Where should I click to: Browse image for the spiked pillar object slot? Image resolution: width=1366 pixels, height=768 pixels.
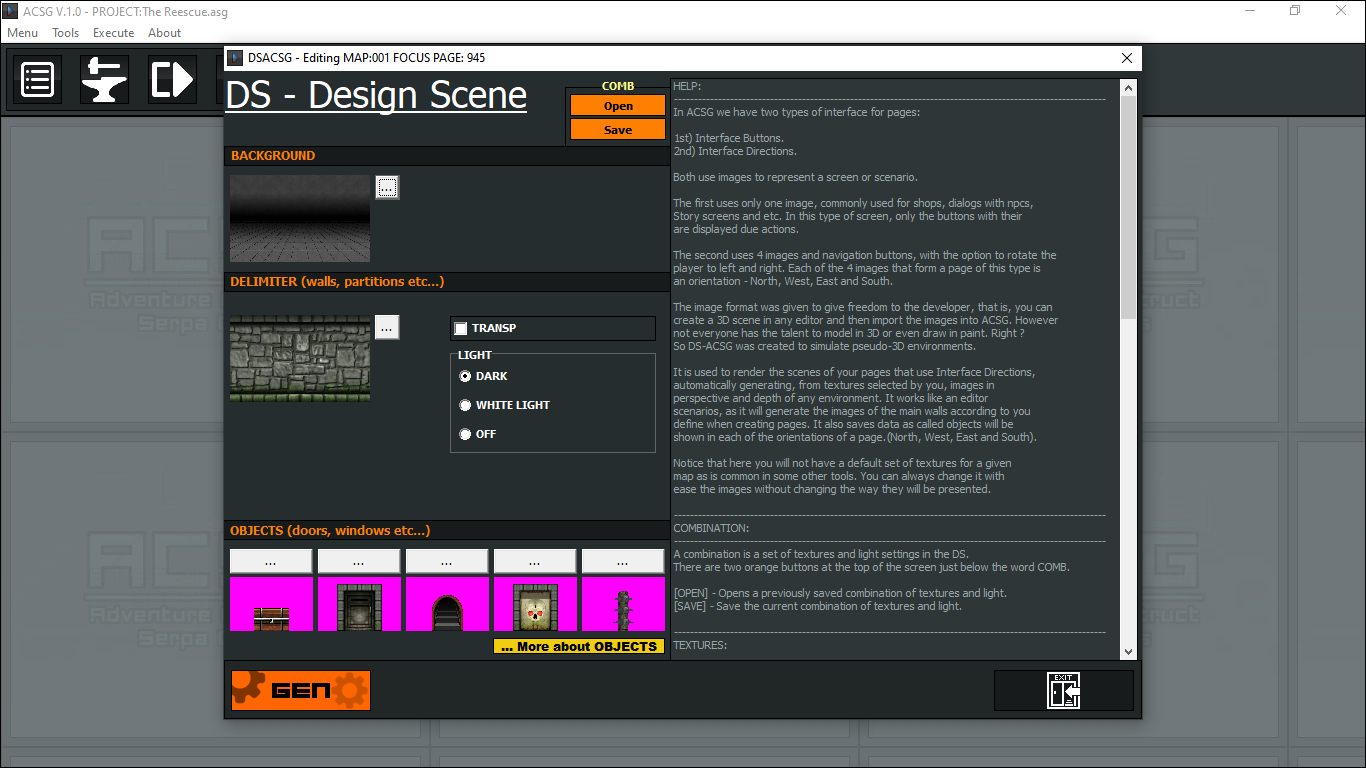tap(623, 561)
